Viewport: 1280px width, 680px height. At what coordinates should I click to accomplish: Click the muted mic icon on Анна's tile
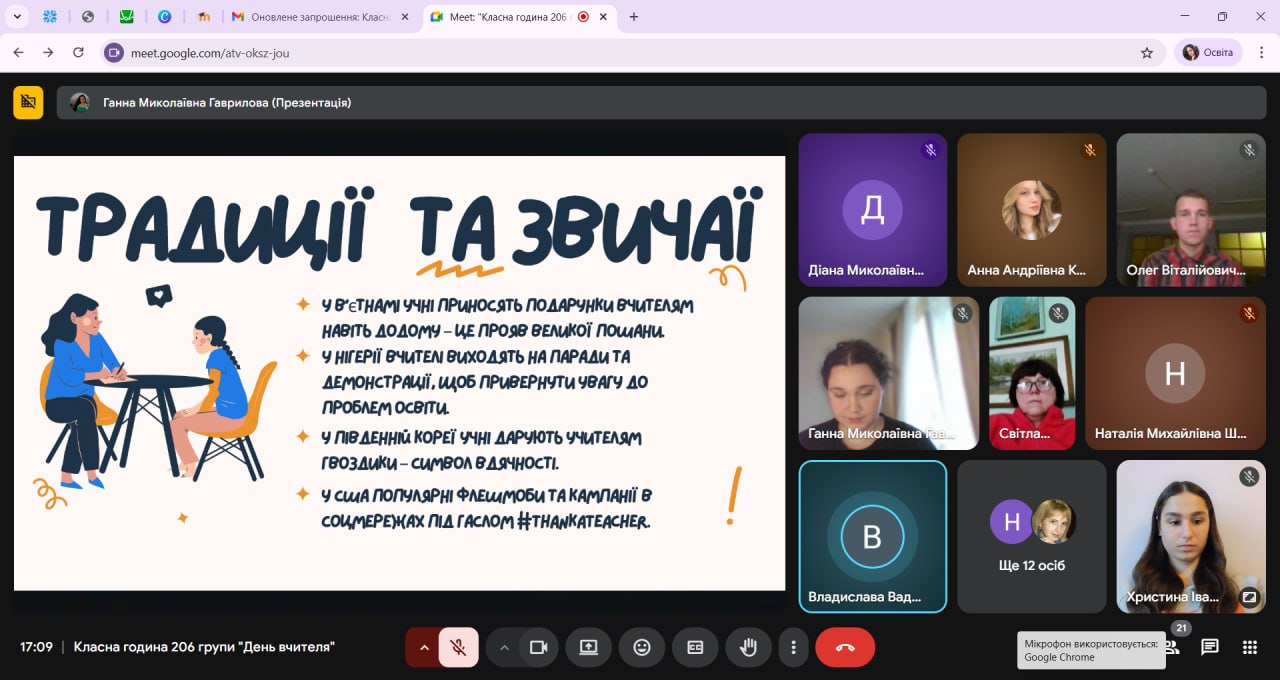click(1090, 150)
